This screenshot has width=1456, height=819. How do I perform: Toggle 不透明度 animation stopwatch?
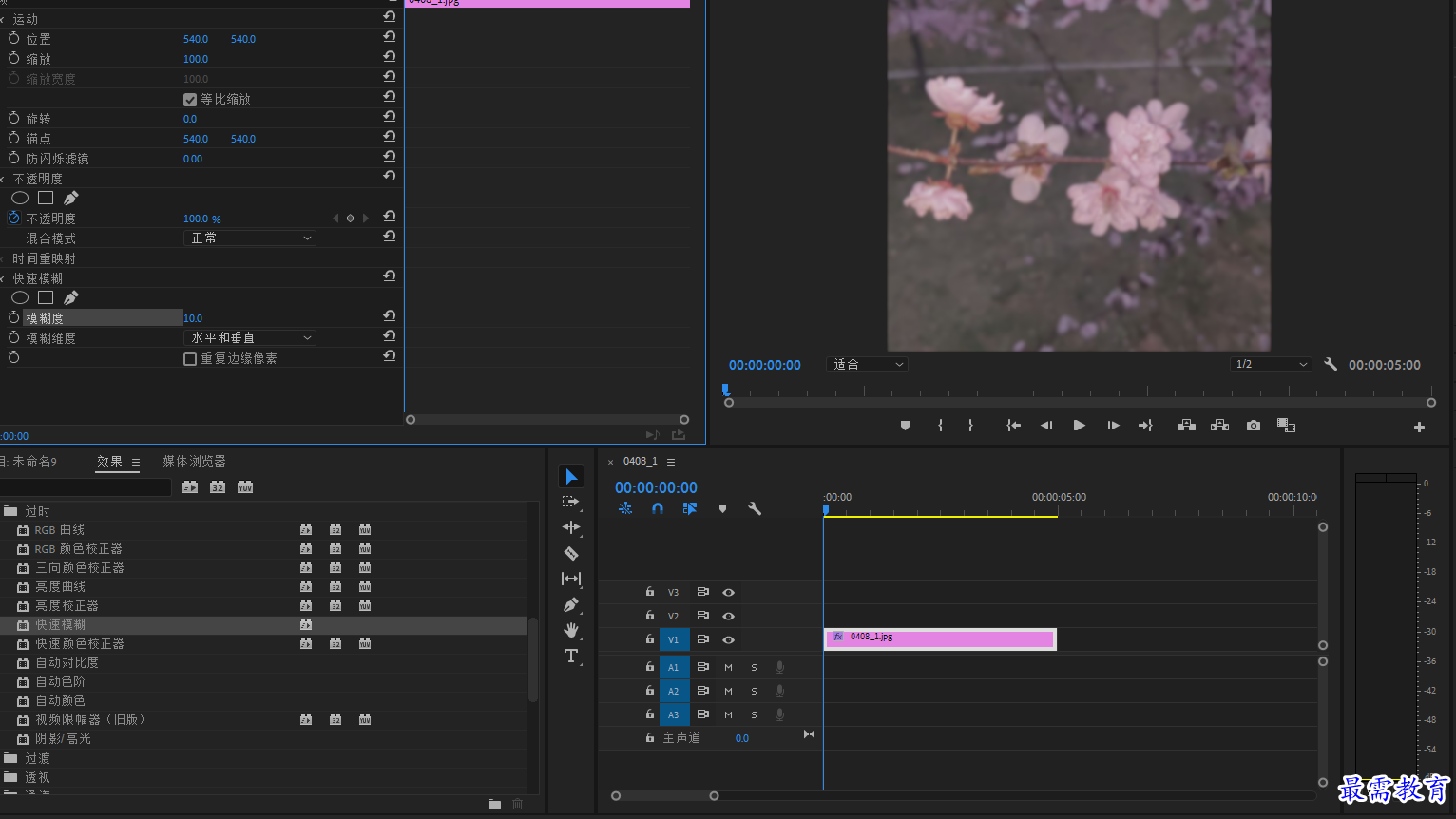13,218
